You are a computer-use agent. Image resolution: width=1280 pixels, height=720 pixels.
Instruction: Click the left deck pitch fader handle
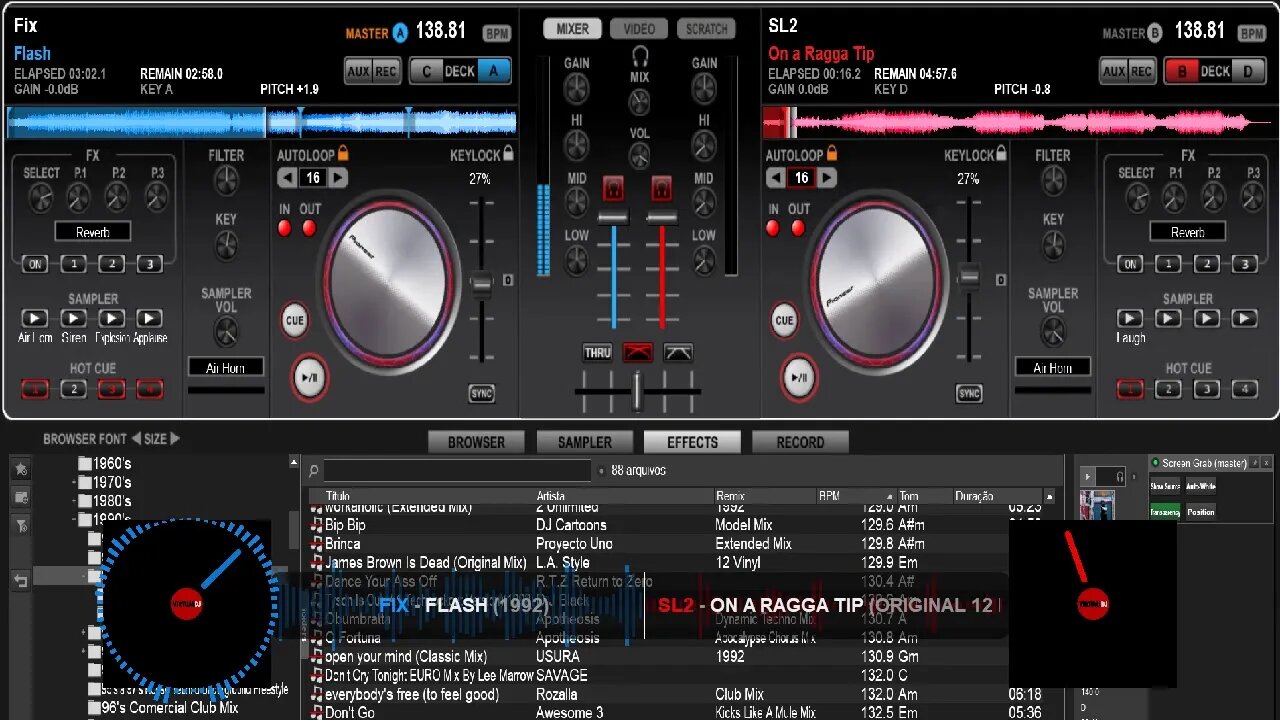[x=482, y=283]
